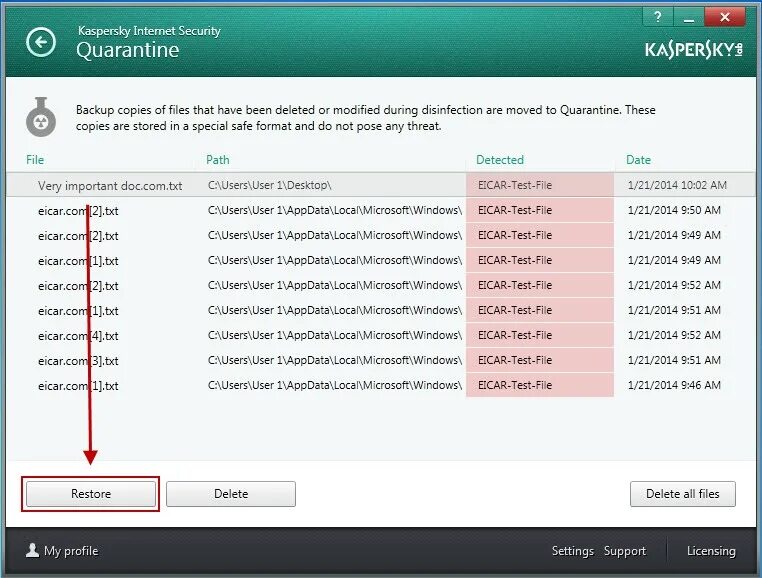Click the Delete button

click(x=231, y=494)
